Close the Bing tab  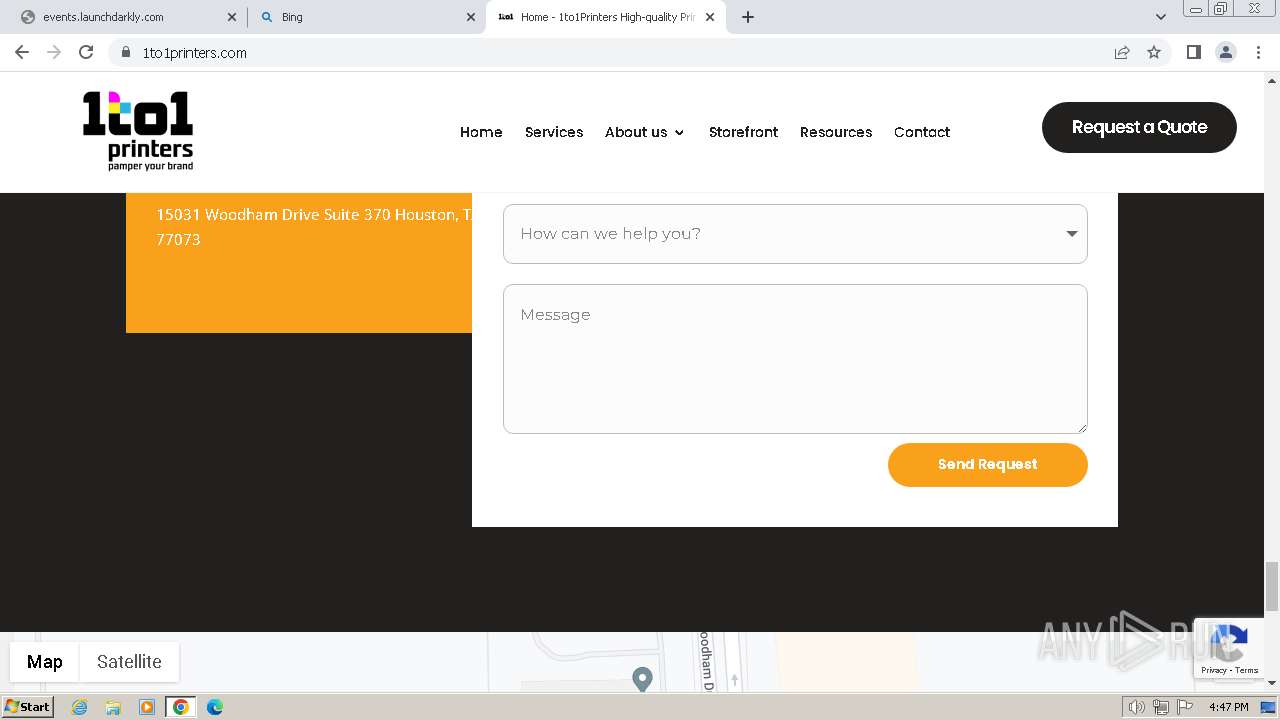coord(471,17)
